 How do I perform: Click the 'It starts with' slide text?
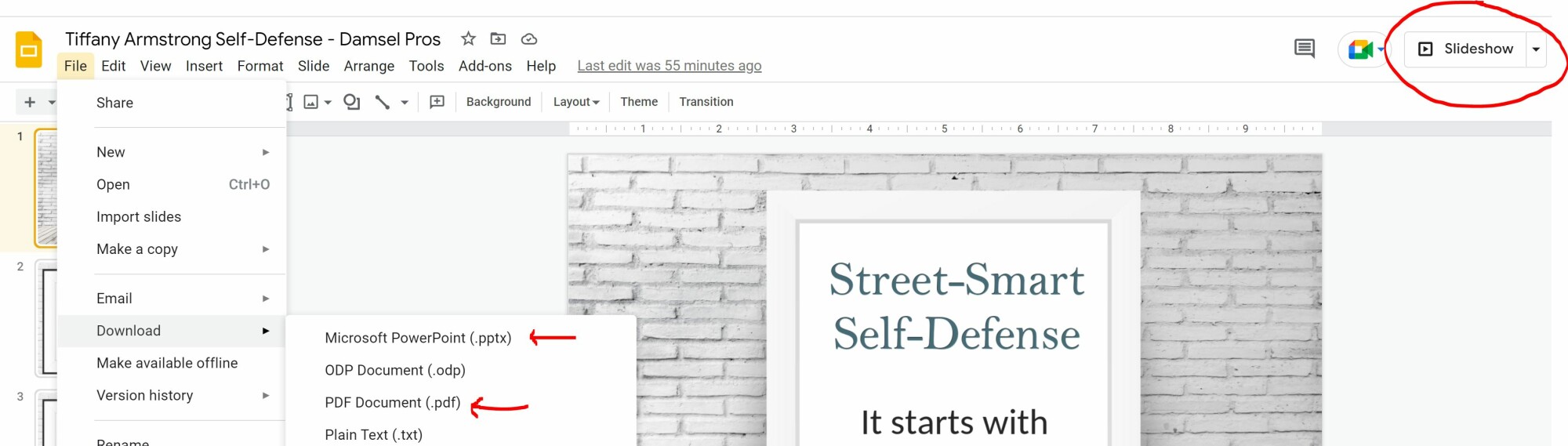(x=954, y=422)
